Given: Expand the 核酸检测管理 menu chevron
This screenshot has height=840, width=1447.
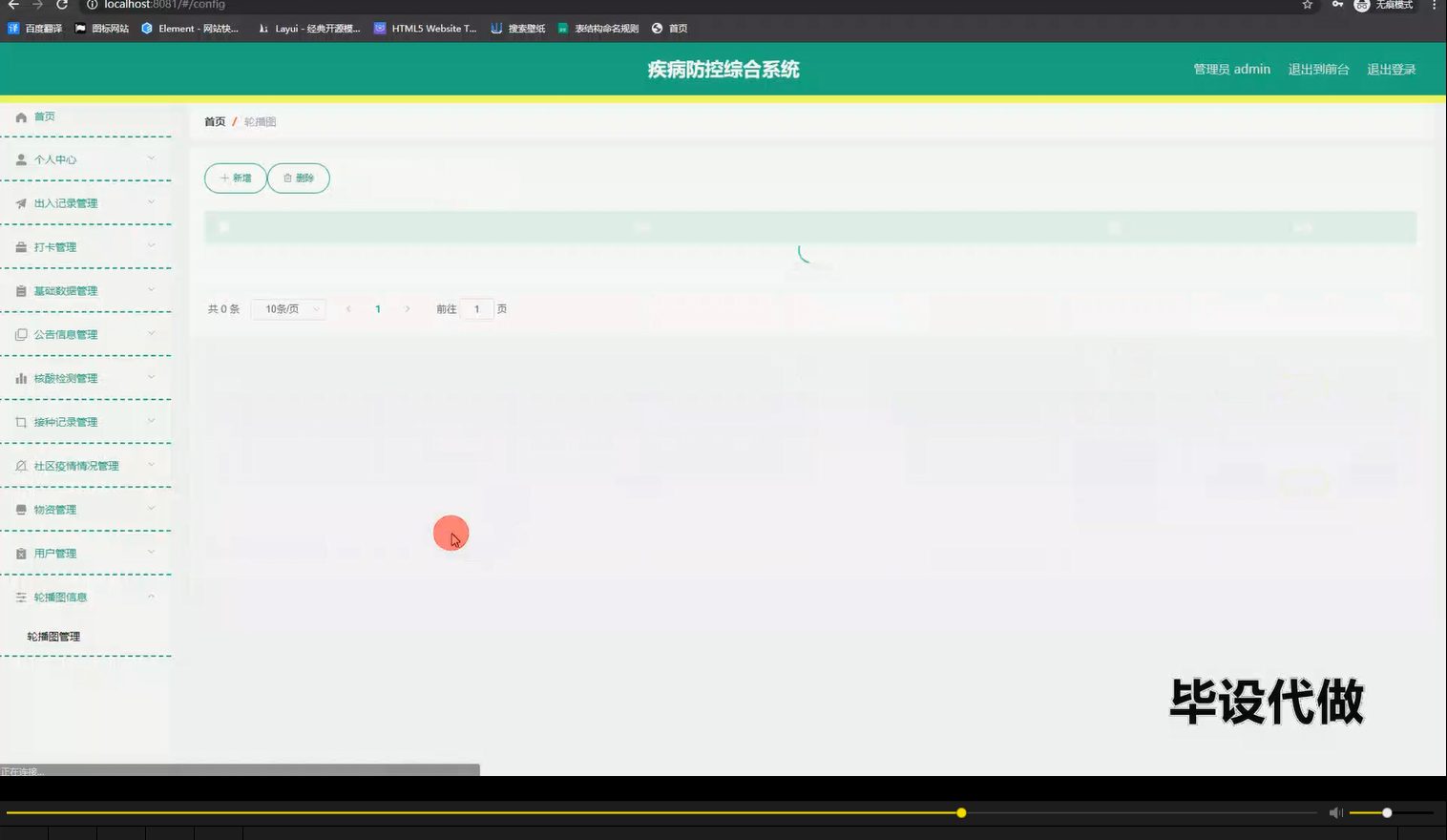Looking at the screenshot, I should (151, 378).
